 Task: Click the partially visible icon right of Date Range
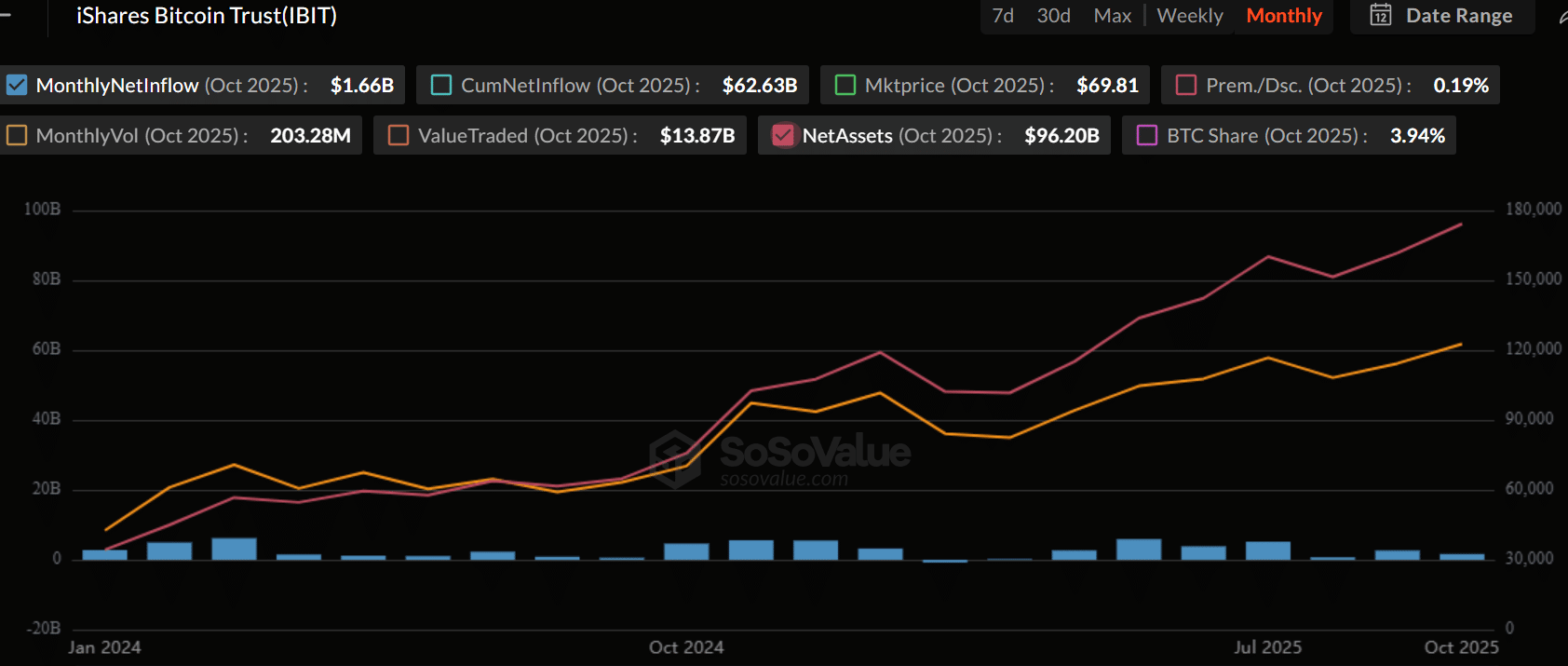point(1562,18)
